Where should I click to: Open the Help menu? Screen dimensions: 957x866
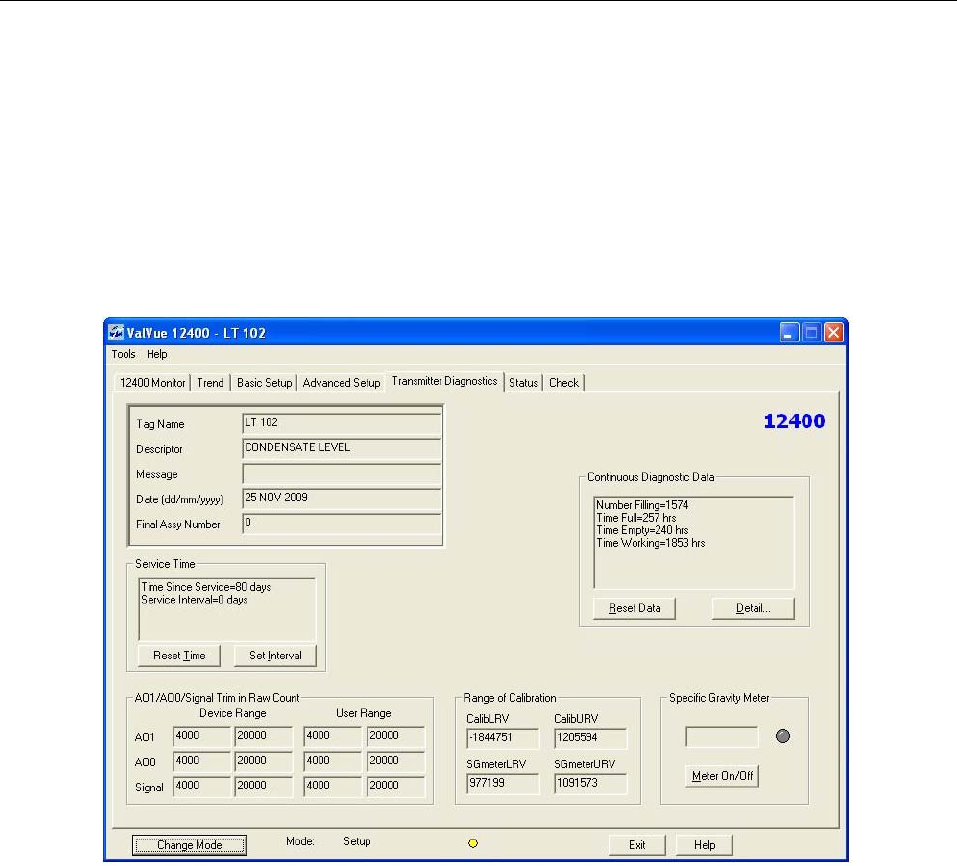(157, 354)
